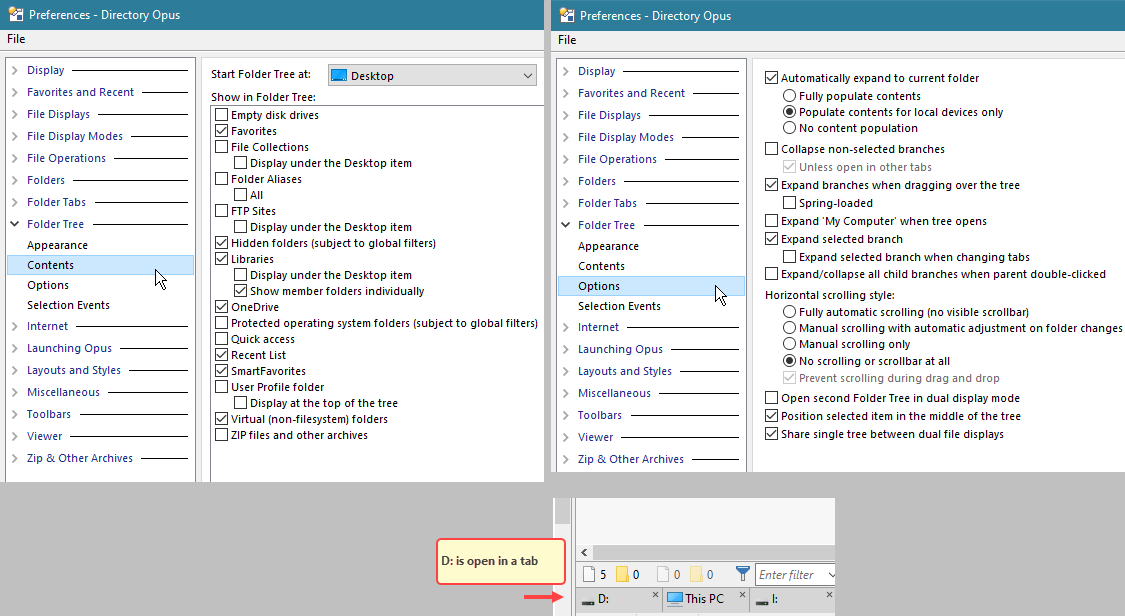The width and height of the screenshot is (1125, 616).
Task: Expand the File Operations chevron in the Contents window
Action: (15, 158)
